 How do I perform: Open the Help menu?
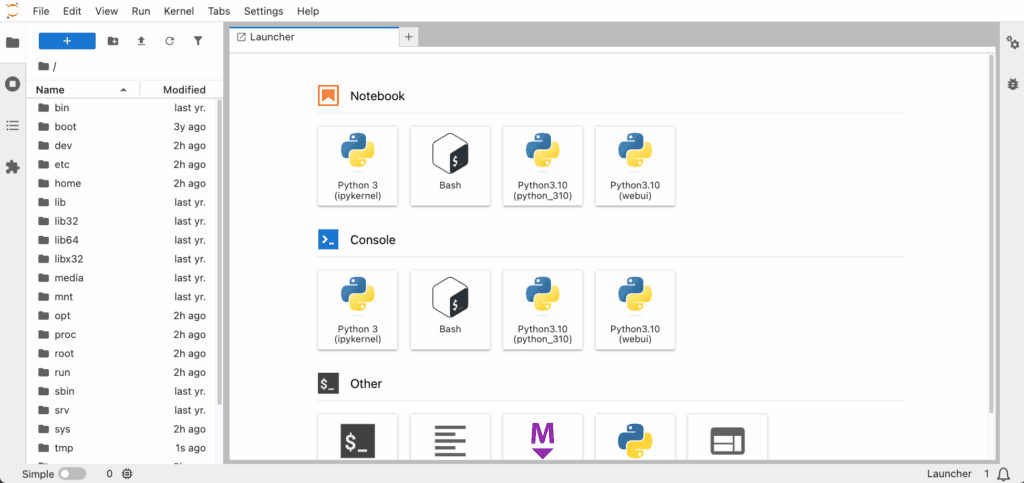(308, 11)
